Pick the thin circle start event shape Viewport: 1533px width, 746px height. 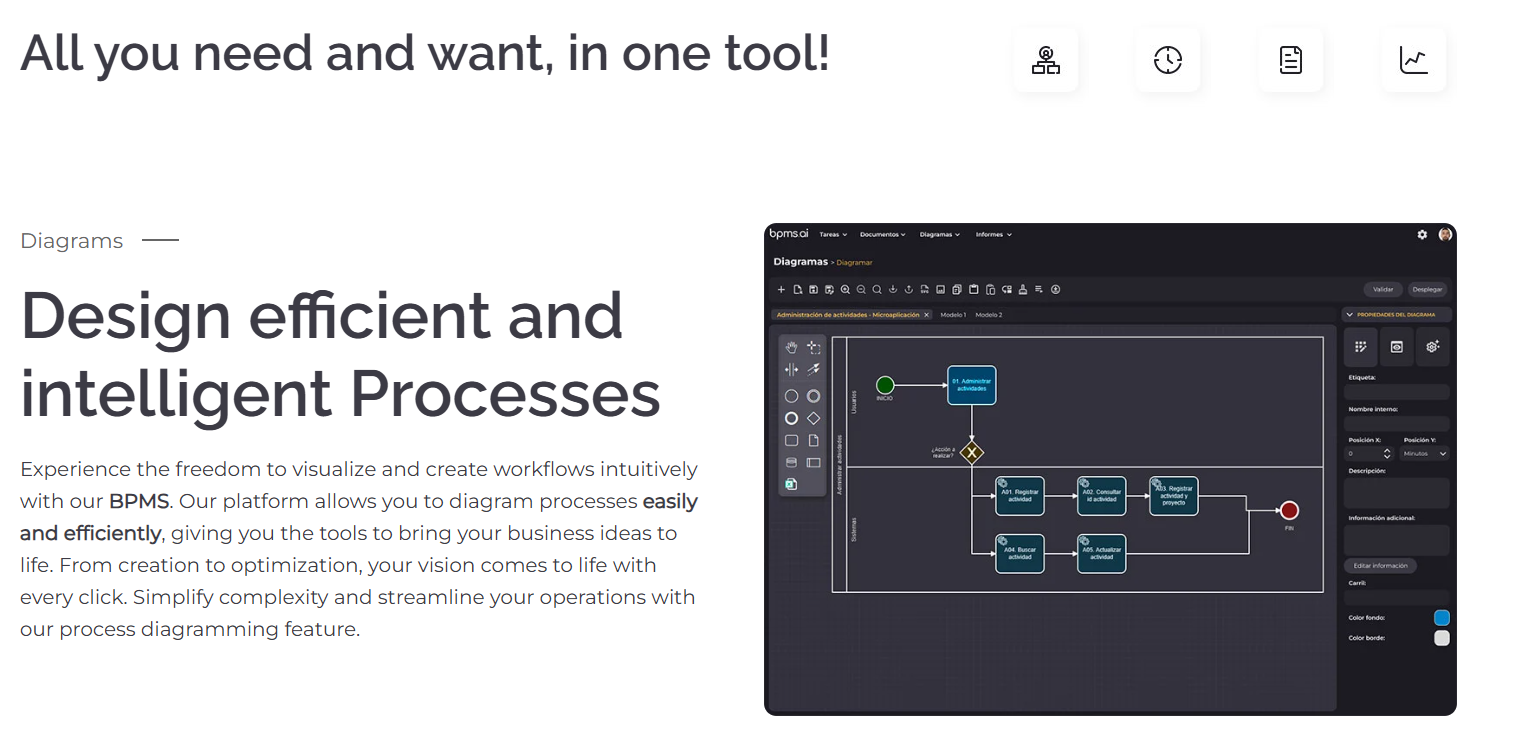click(792, 396)
